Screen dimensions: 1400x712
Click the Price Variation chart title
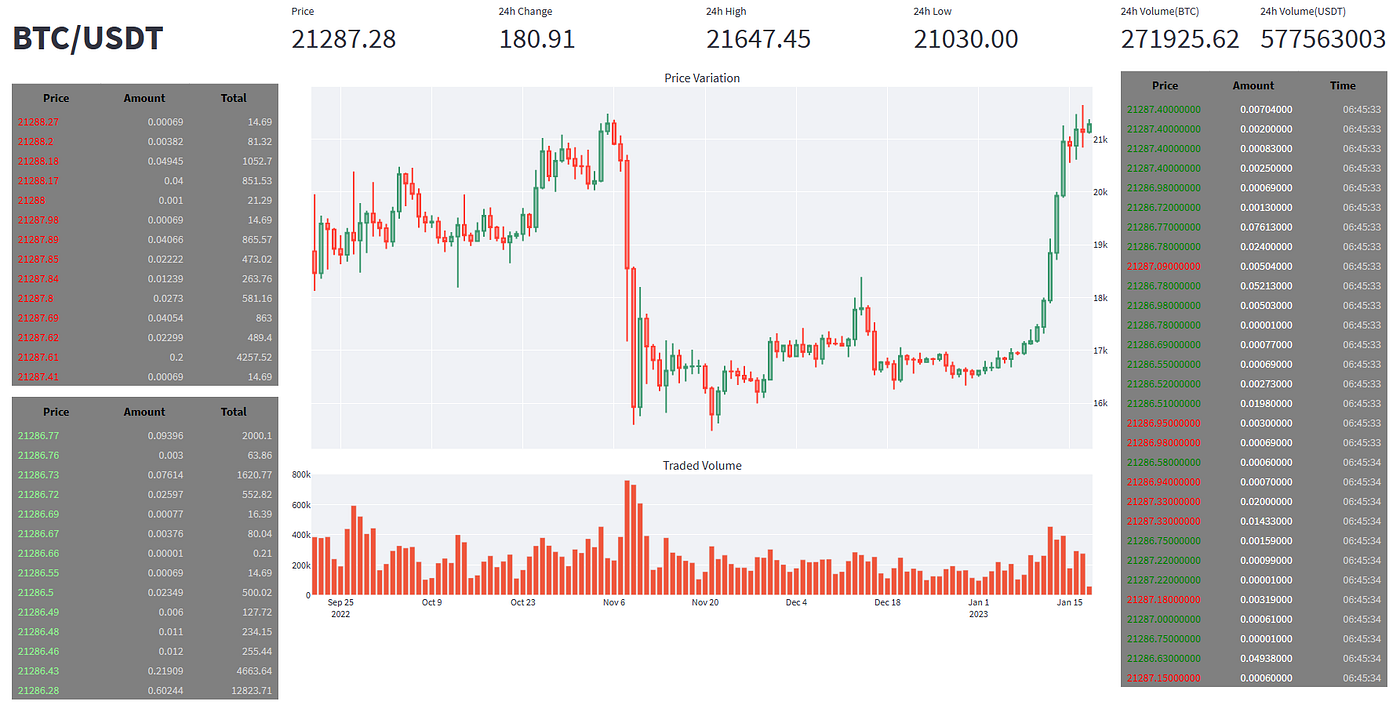[702, 78]
